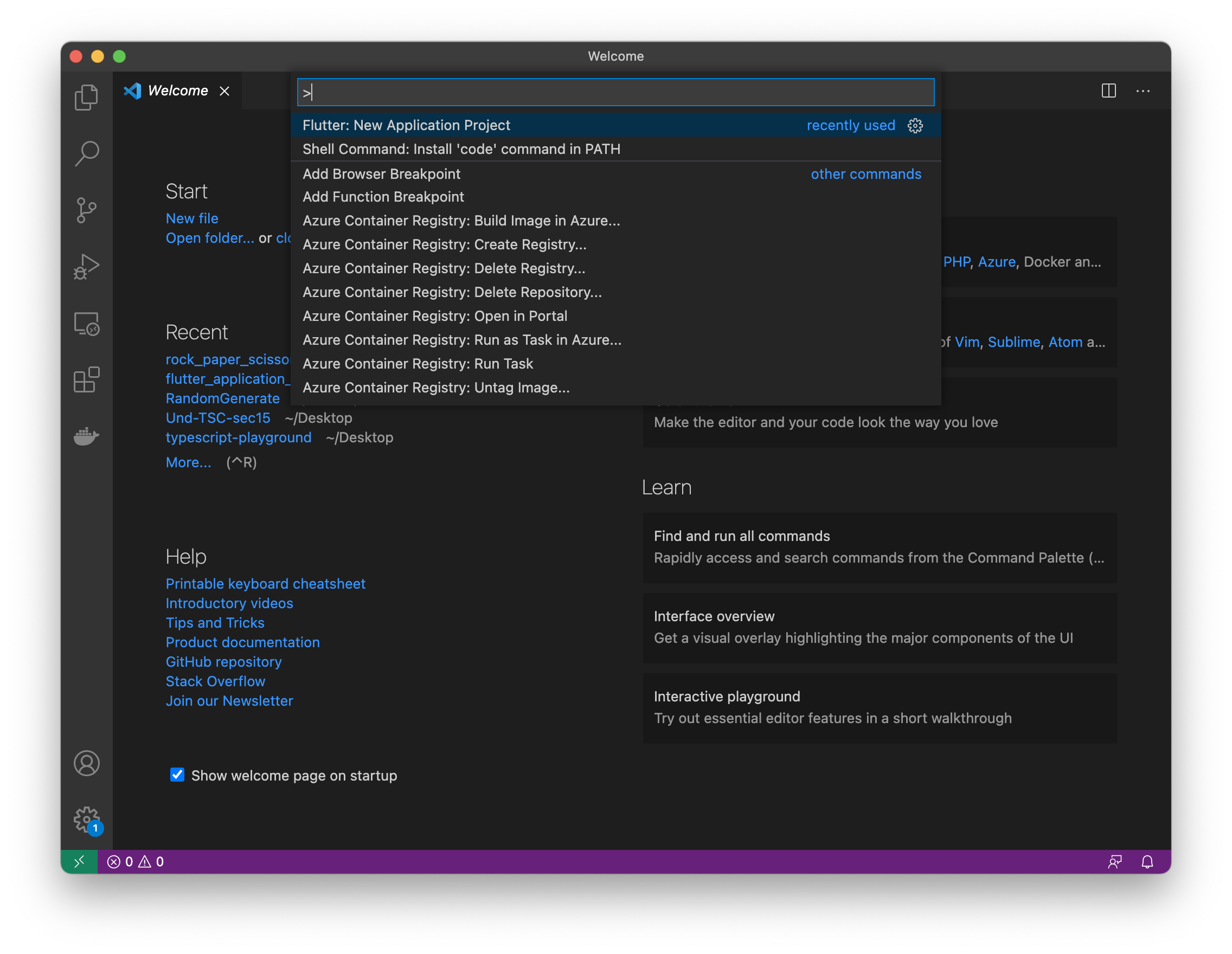Select Azure Container Registry: Build Image in Azure
This screenshot has width=1232, height=954.
615,221
